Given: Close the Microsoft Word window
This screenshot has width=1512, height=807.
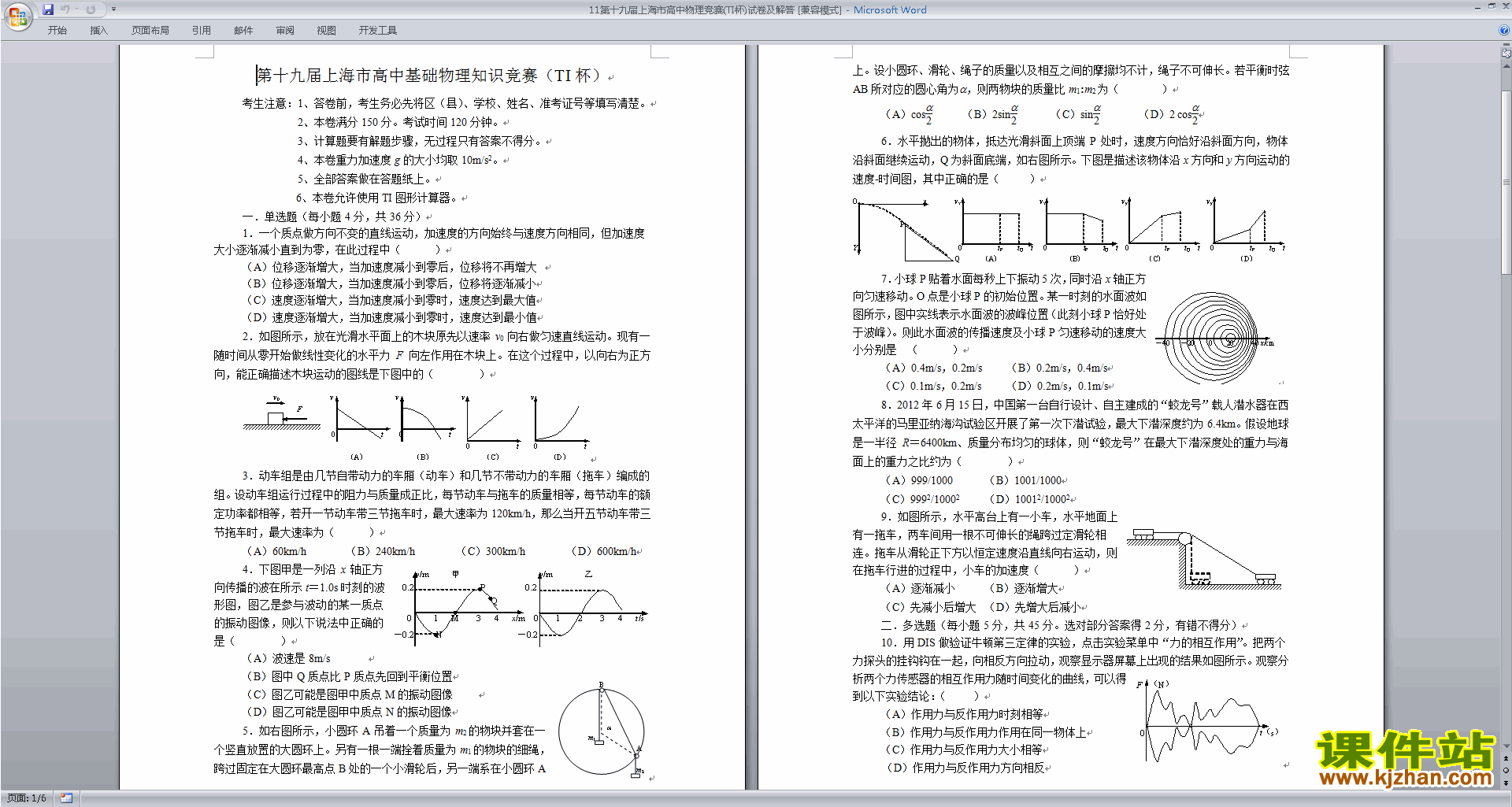Looking at the screenshot, I should coord(1505,6).
